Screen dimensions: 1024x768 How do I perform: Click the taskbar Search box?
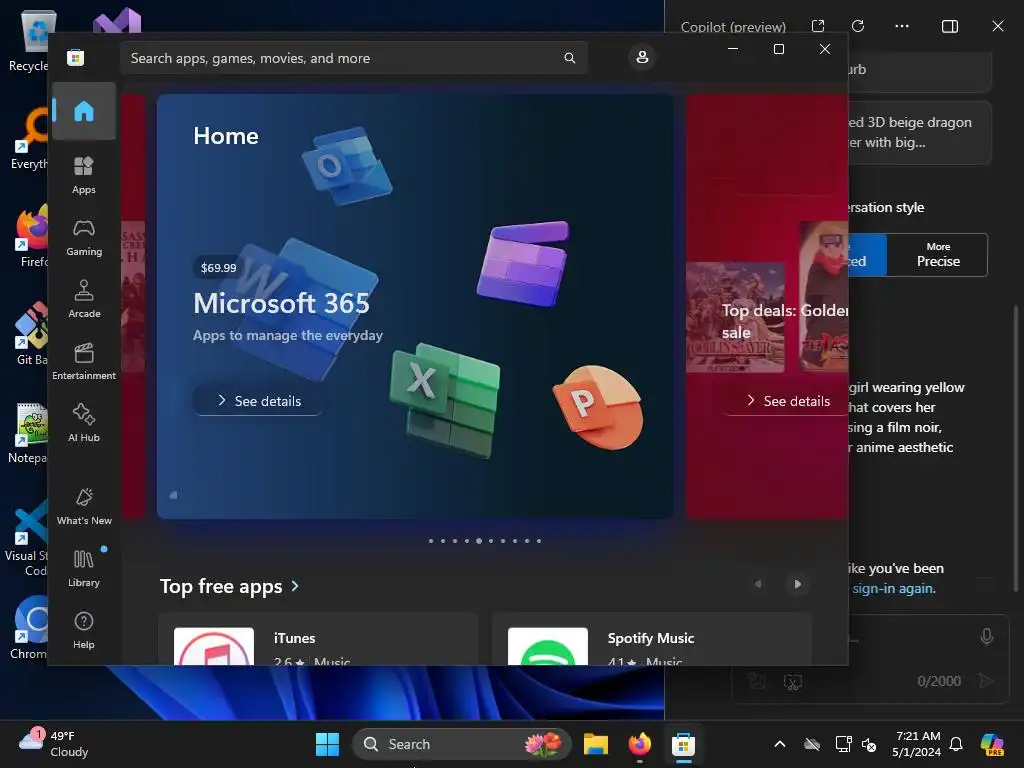point(462,744)
